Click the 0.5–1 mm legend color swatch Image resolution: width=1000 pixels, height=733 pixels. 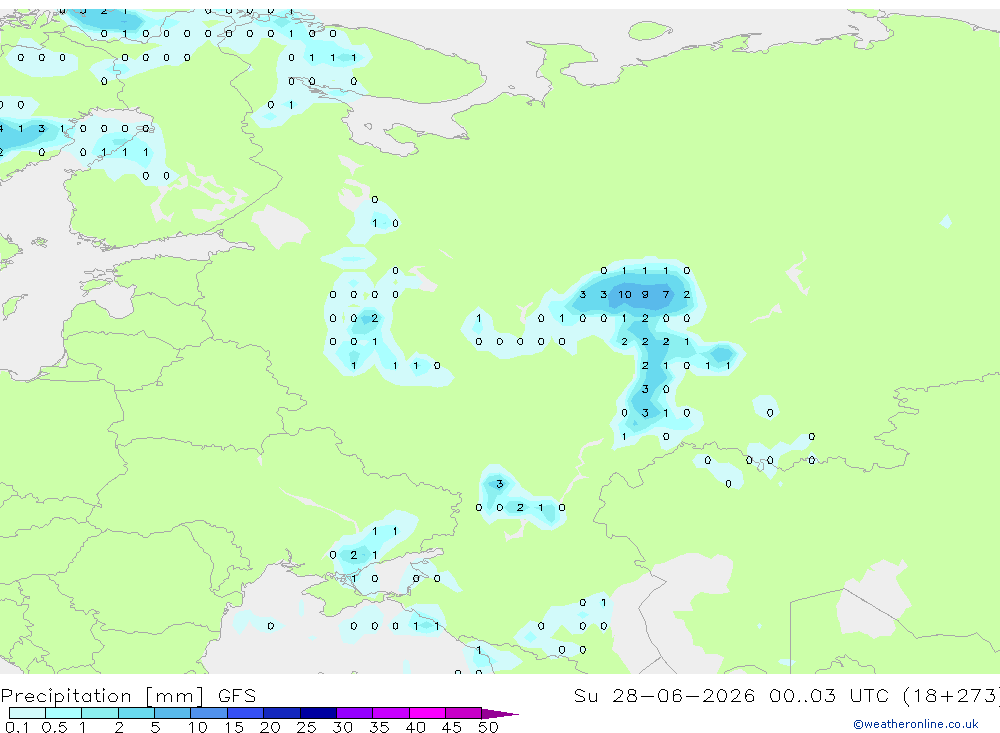tap(63, 713)
